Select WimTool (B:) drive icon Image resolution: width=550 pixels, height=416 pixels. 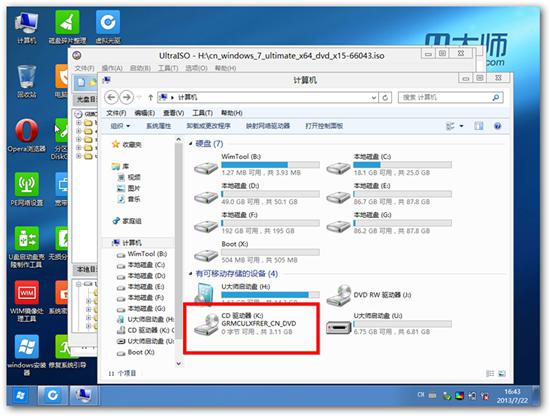pyautogui.click(x=206, y=167)
